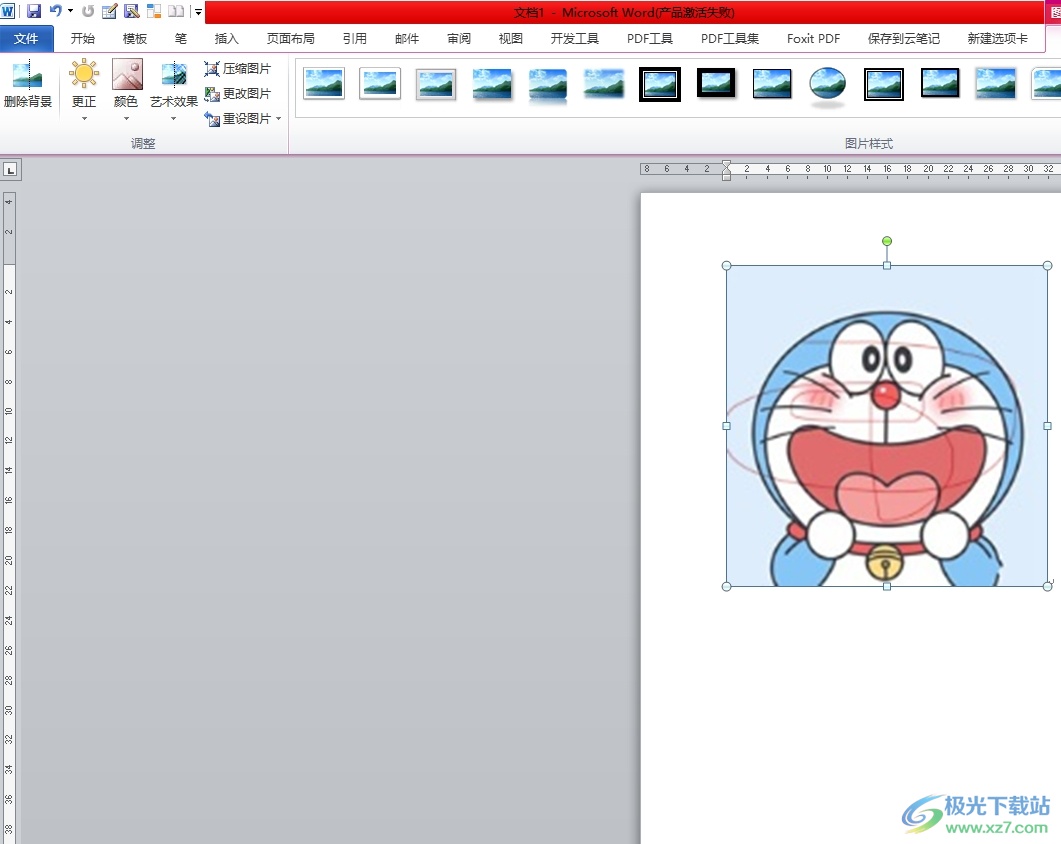Click 压缩图片 compress pictures
The height and width of the screenshot is (844, 1061).
238,68
